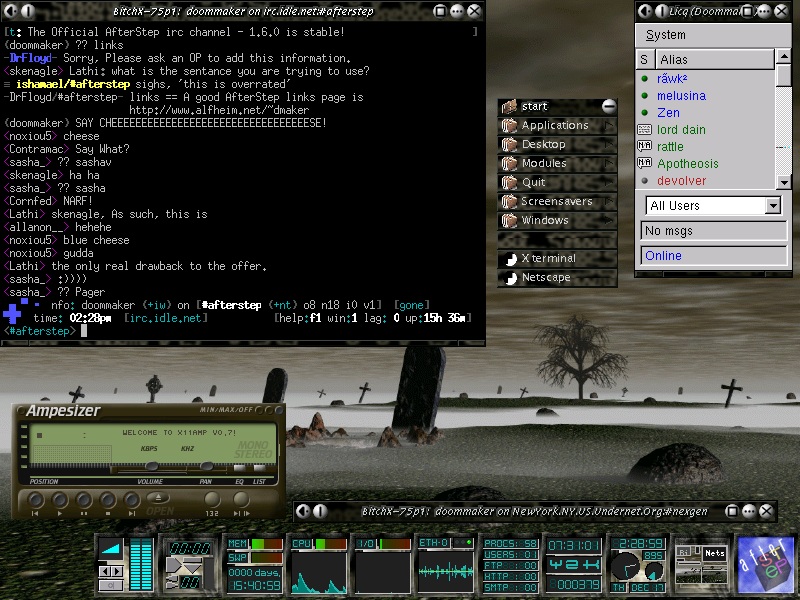Skip to next track in Ampesizer
The image size is (800, 600).
coord(133,498)
